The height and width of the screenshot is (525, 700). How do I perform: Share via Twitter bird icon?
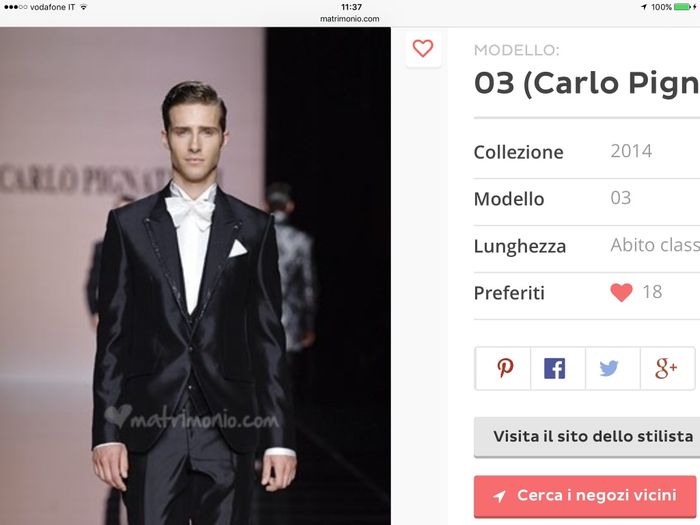click(609, 368)
